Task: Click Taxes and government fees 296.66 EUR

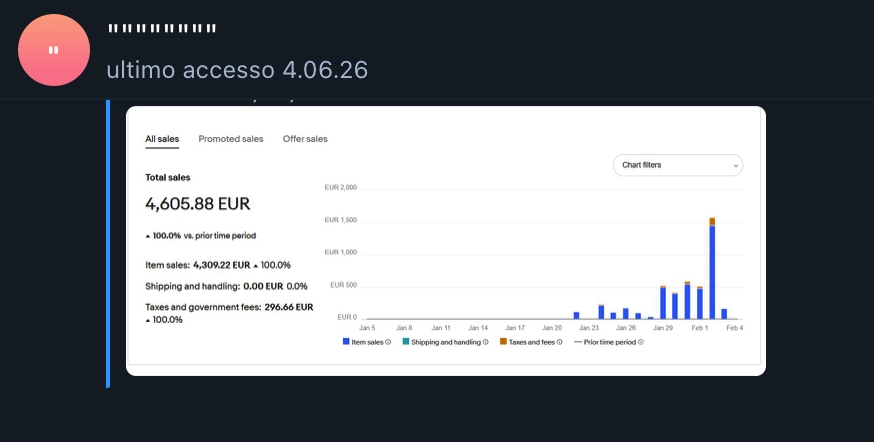Action: 289,307
